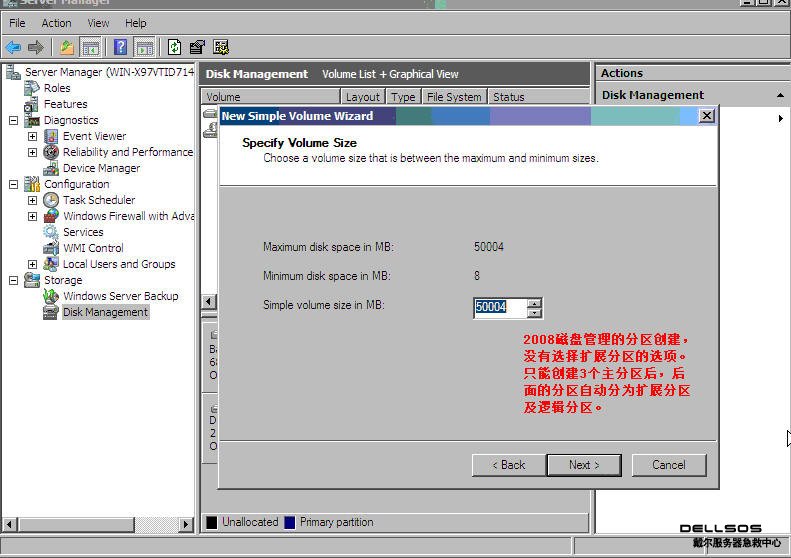Sort by Status column header
791x558 pixels.
(x=538, y=97)
